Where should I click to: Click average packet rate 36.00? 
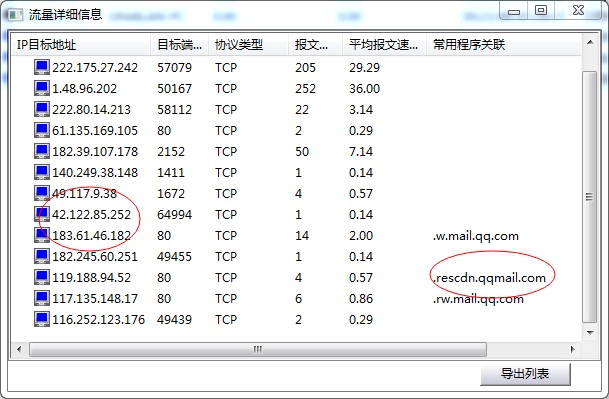pyautogui.click(x=364, y=89)
